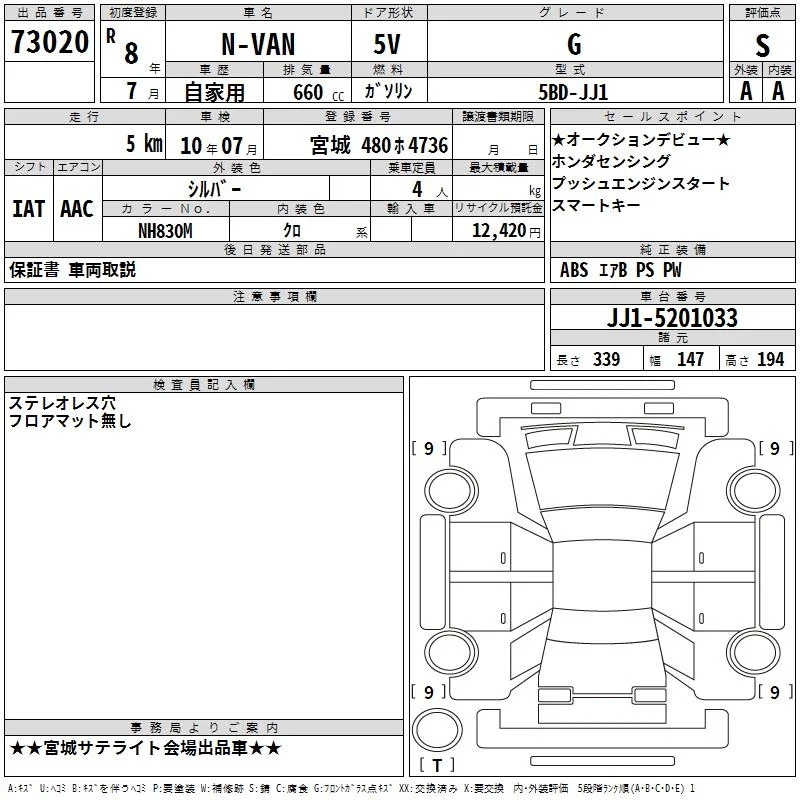Click the スマートキー sales point
Viewport: 800px width, 800px height.
tap(596, 205)
